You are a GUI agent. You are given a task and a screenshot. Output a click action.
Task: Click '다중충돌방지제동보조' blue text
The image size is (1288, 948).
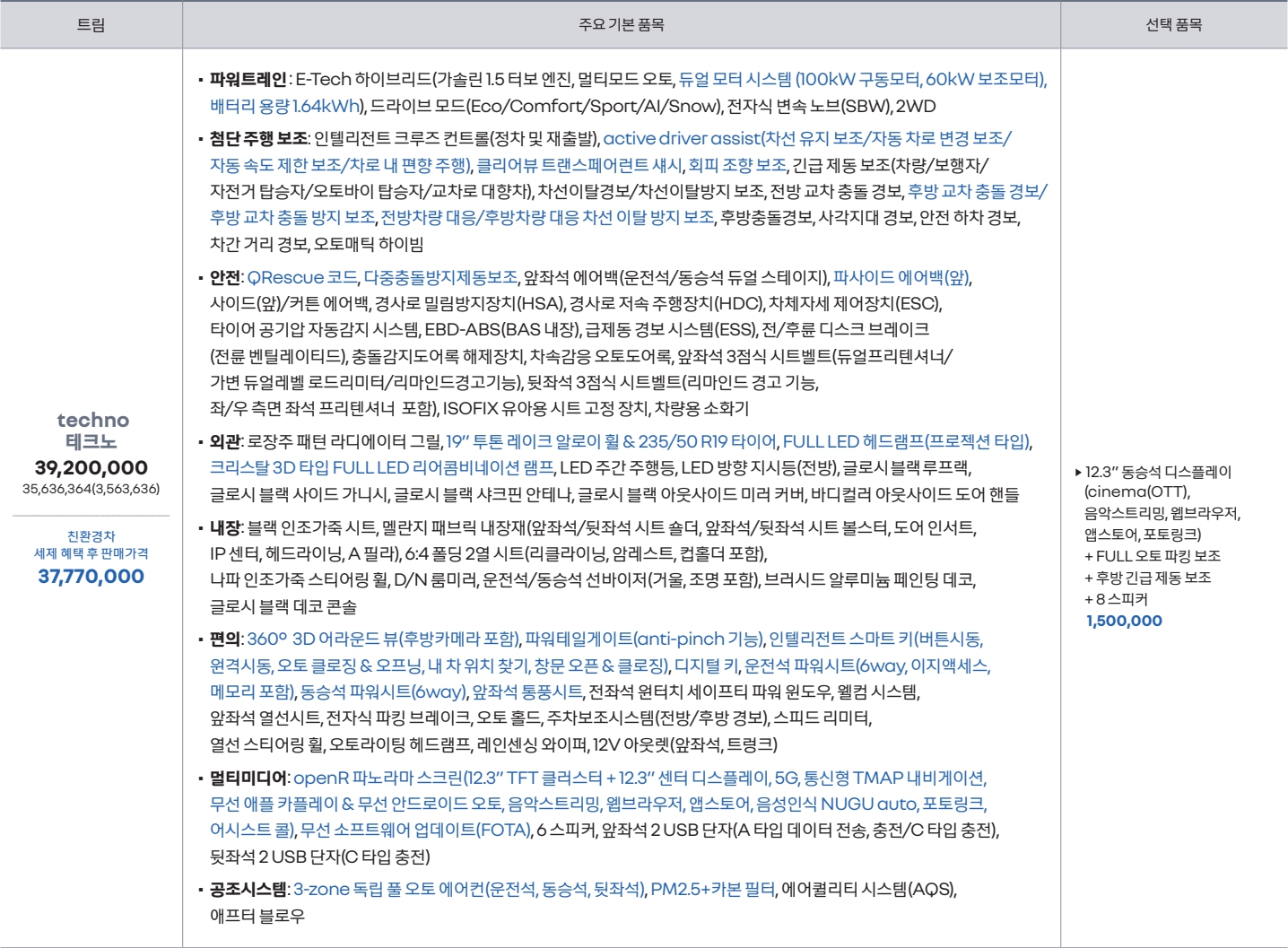pyautogui.click(x=440, y=278)
